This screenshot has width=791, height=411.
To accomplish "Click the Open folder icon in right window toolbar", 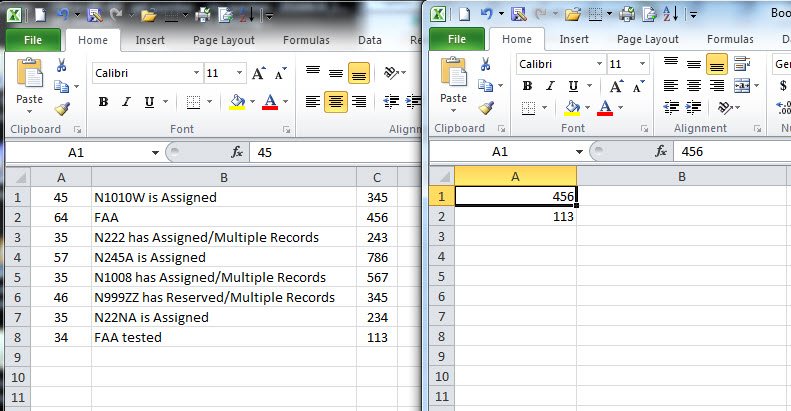I will tap(572, 14).
